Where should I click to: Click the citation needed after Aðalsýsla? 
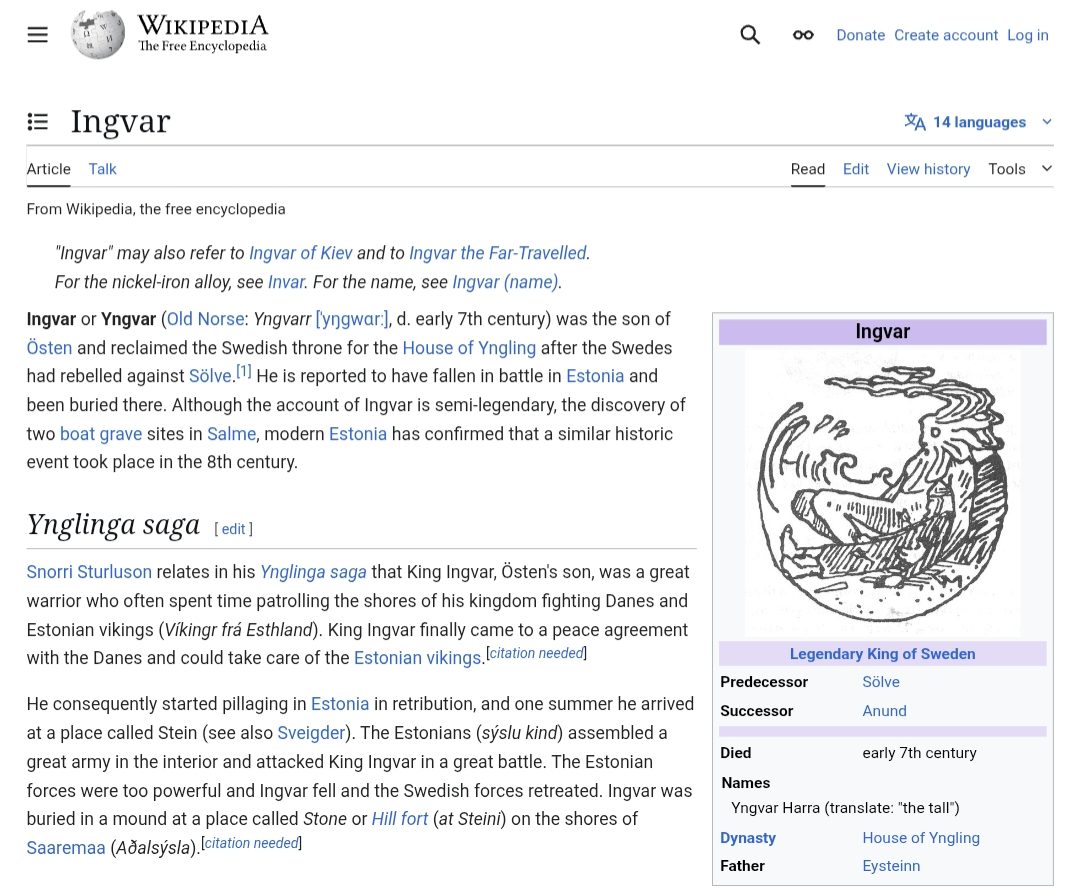click(251, 842)
